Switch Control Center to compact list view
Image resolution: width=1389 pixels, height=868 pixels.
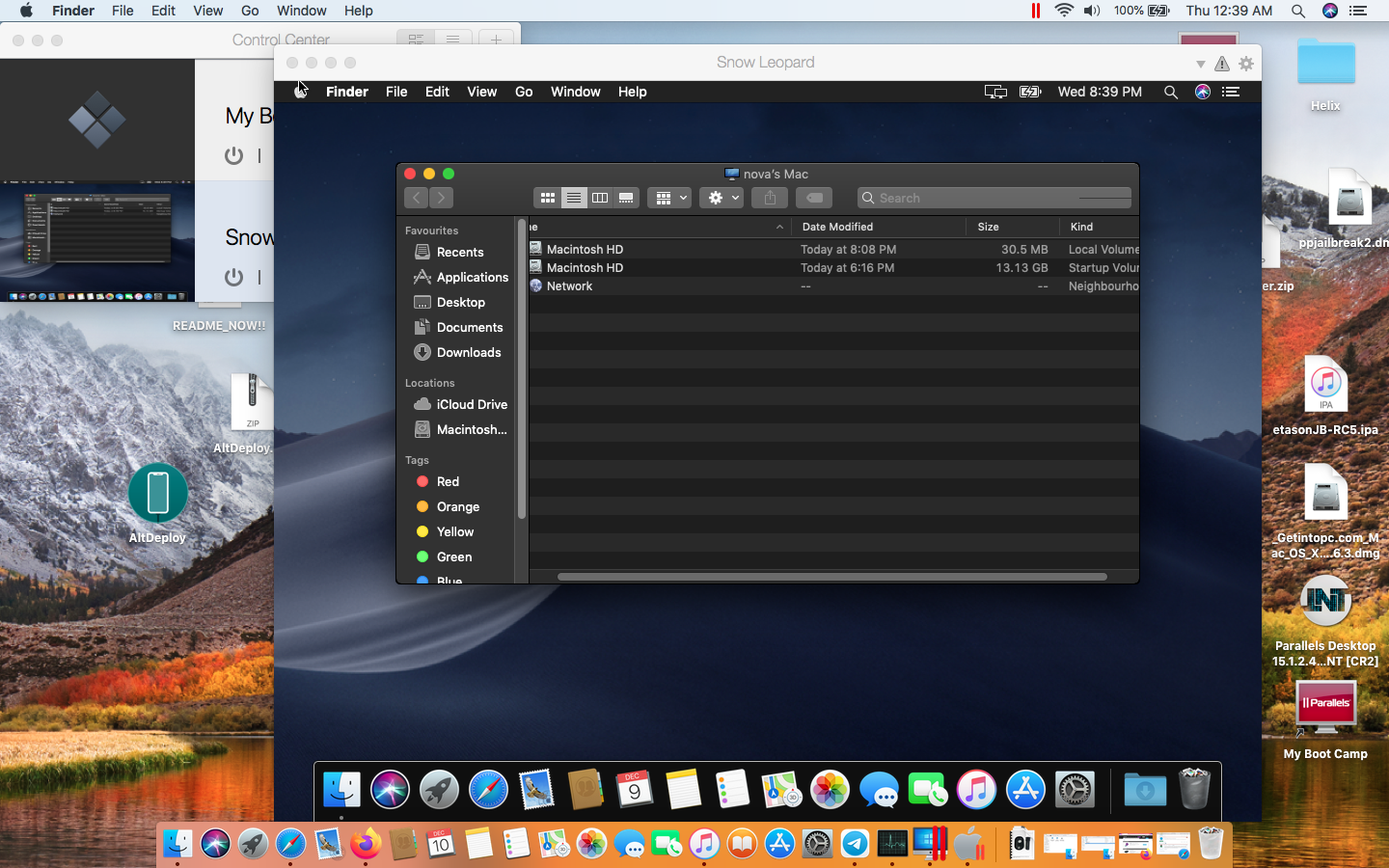click(452, 40)
